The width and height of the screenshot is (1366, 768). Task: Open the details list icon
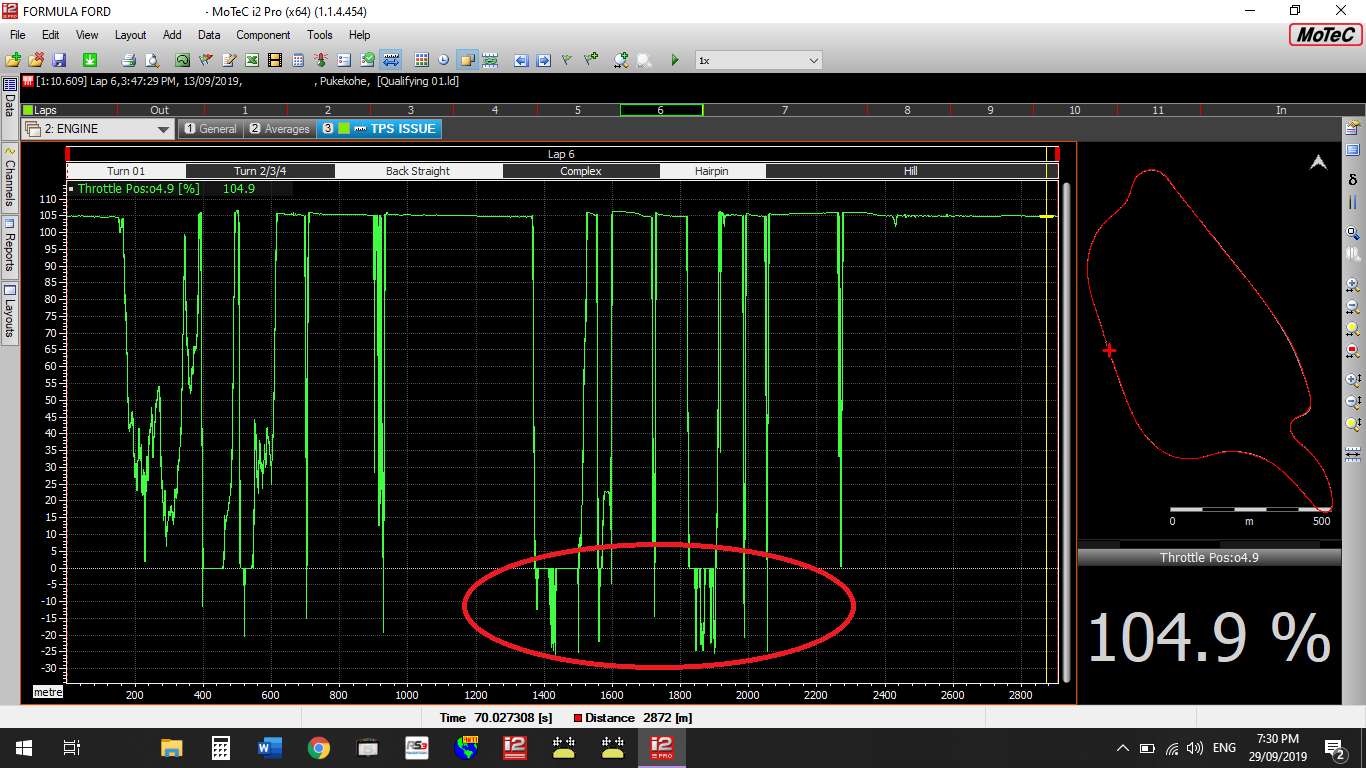344,60
